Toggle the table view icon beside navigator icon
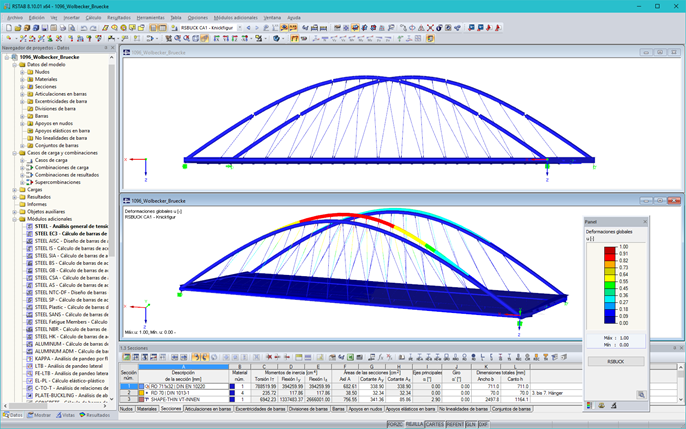Image resolution: width=686 pixels, height=429 pixels. click(162, 28)
